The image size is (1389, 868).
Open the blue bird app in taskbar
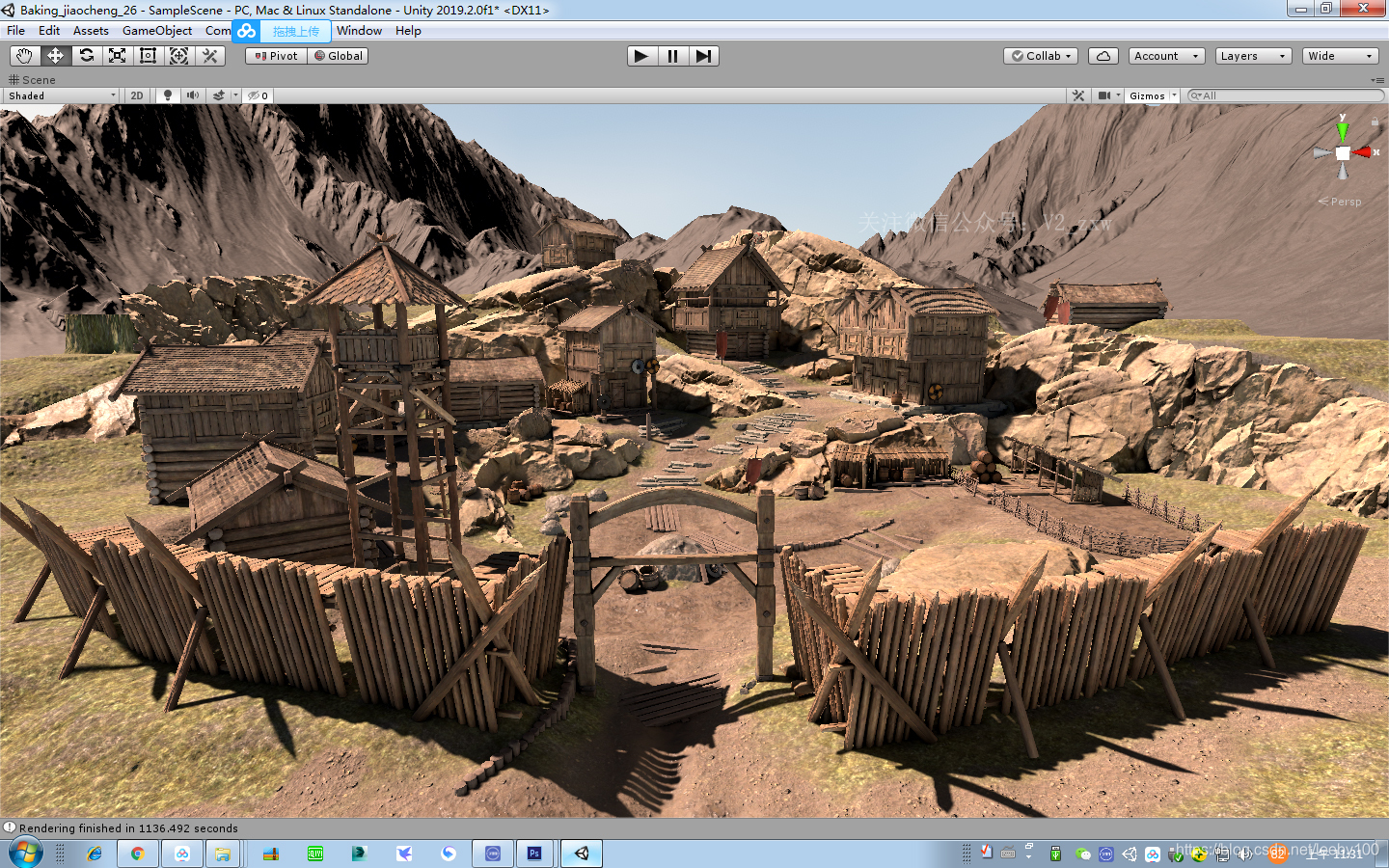pos(404,854)
